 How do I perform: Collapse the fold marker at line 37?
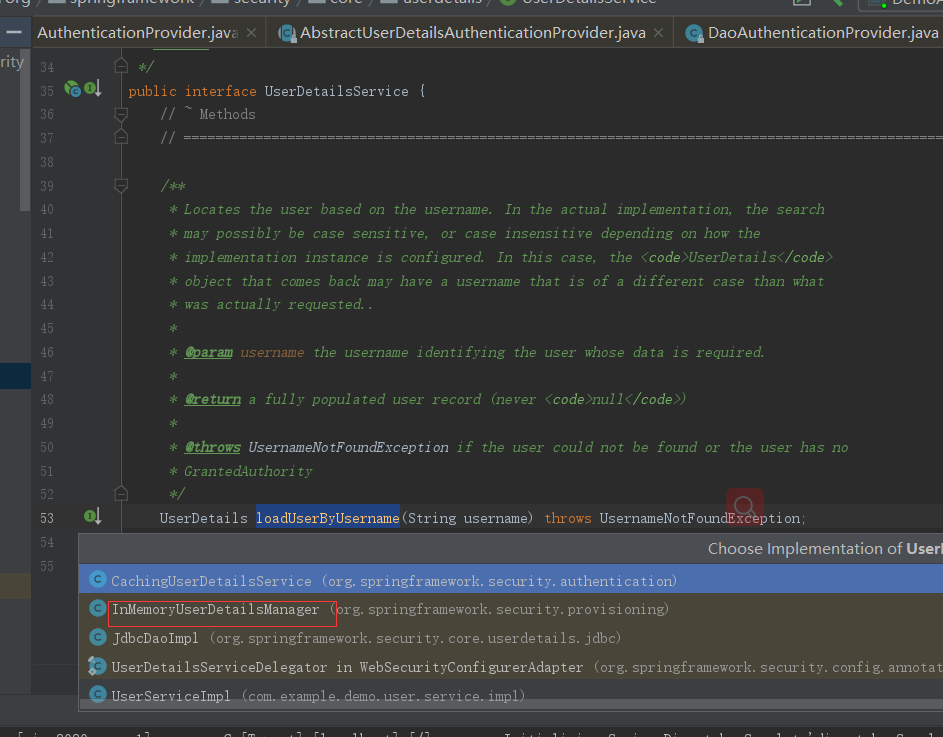pos(121,137)
